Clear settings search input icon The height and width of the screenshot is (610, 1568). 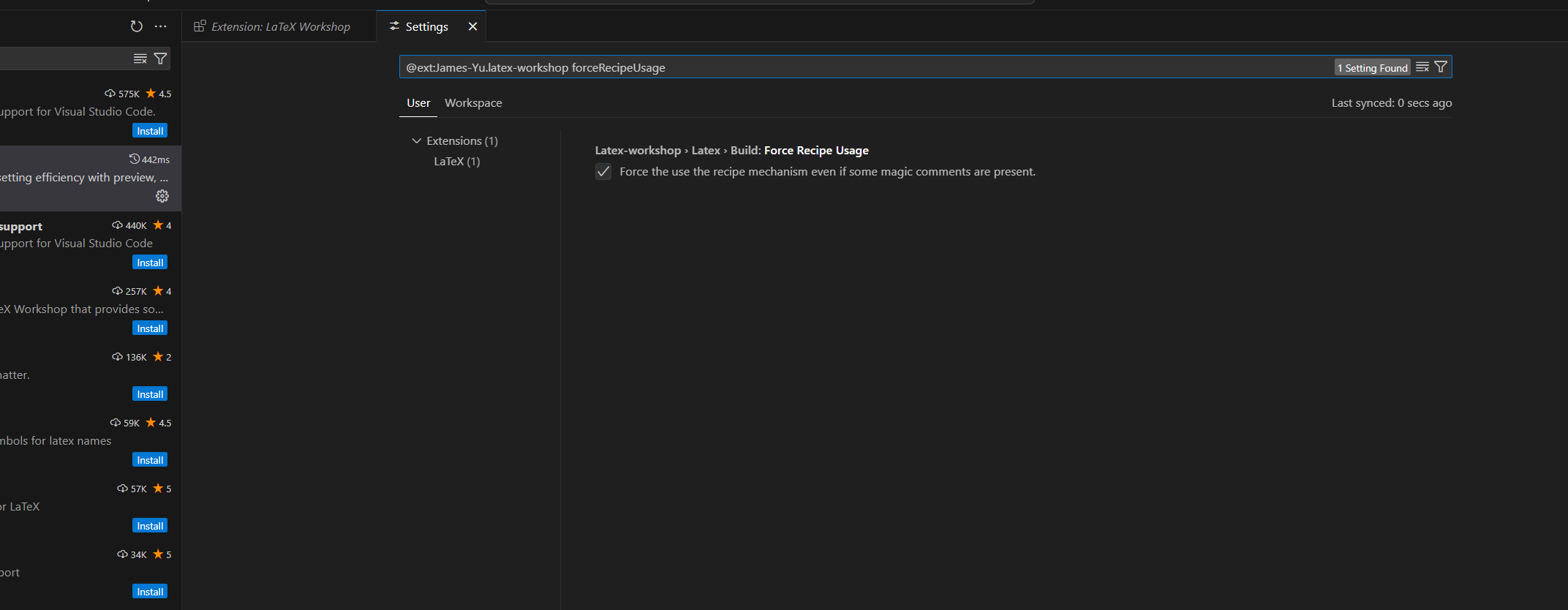pos(1422,67)
